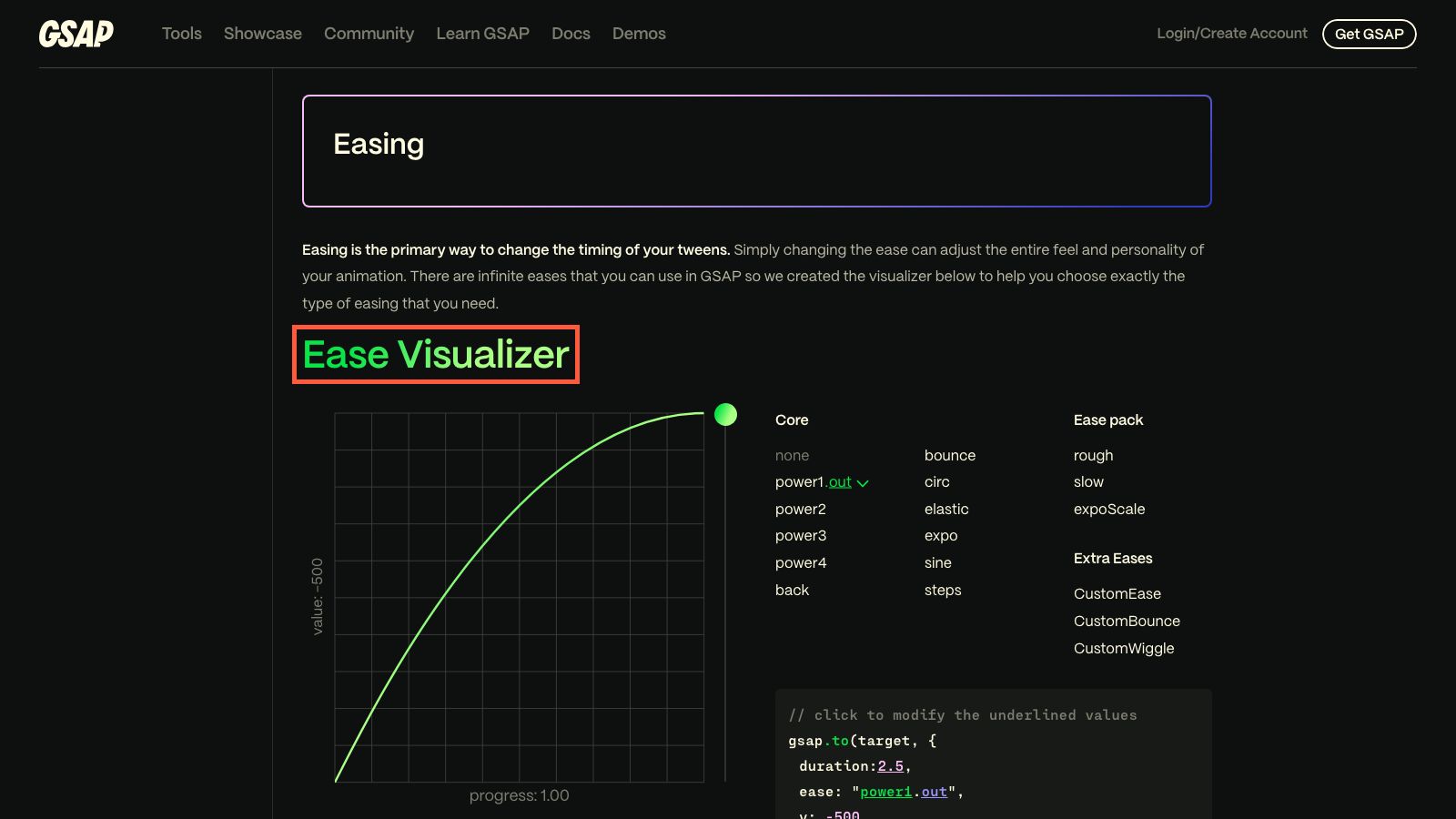Click the value: -500 axis label
Viewport: 1456px width, 819px height.
317,596
